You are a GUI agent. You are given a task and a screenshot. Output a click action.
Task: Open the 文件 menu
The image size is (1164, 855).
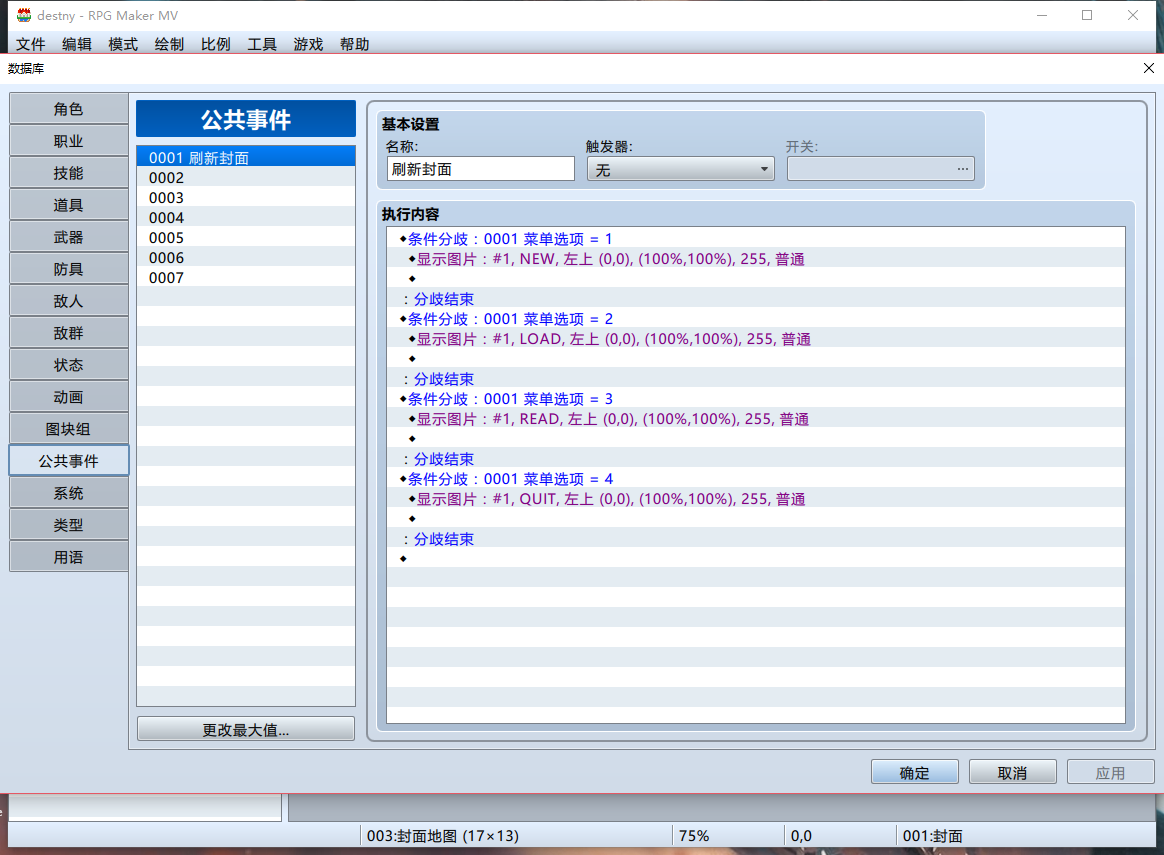[x=30, y=45]
